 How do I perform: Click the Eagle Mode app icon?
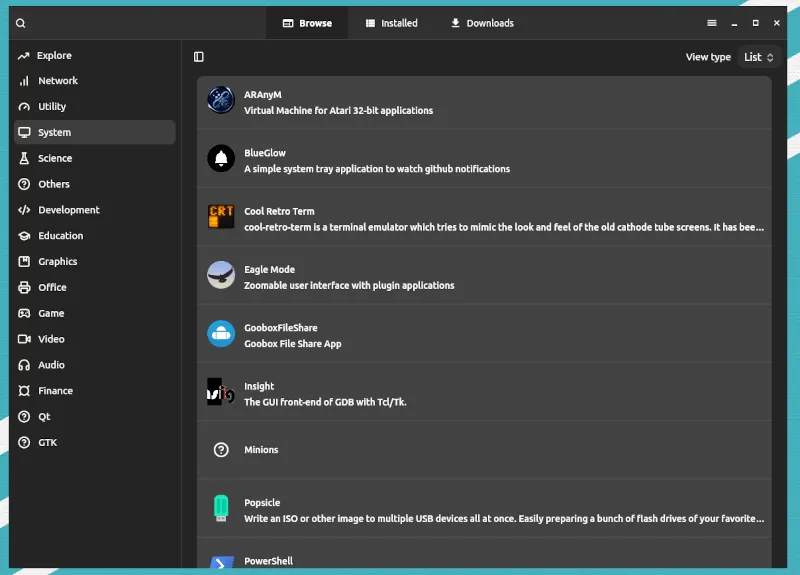221,275
